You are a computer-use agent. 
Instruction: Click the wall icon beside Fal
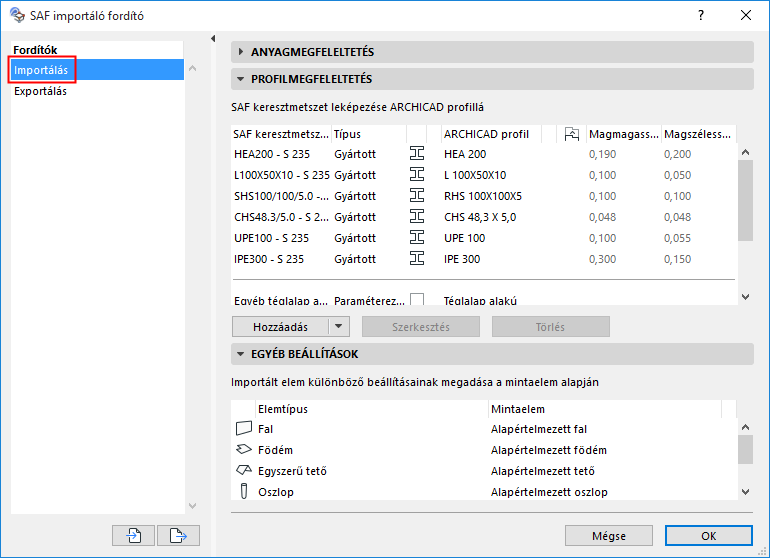244,429
